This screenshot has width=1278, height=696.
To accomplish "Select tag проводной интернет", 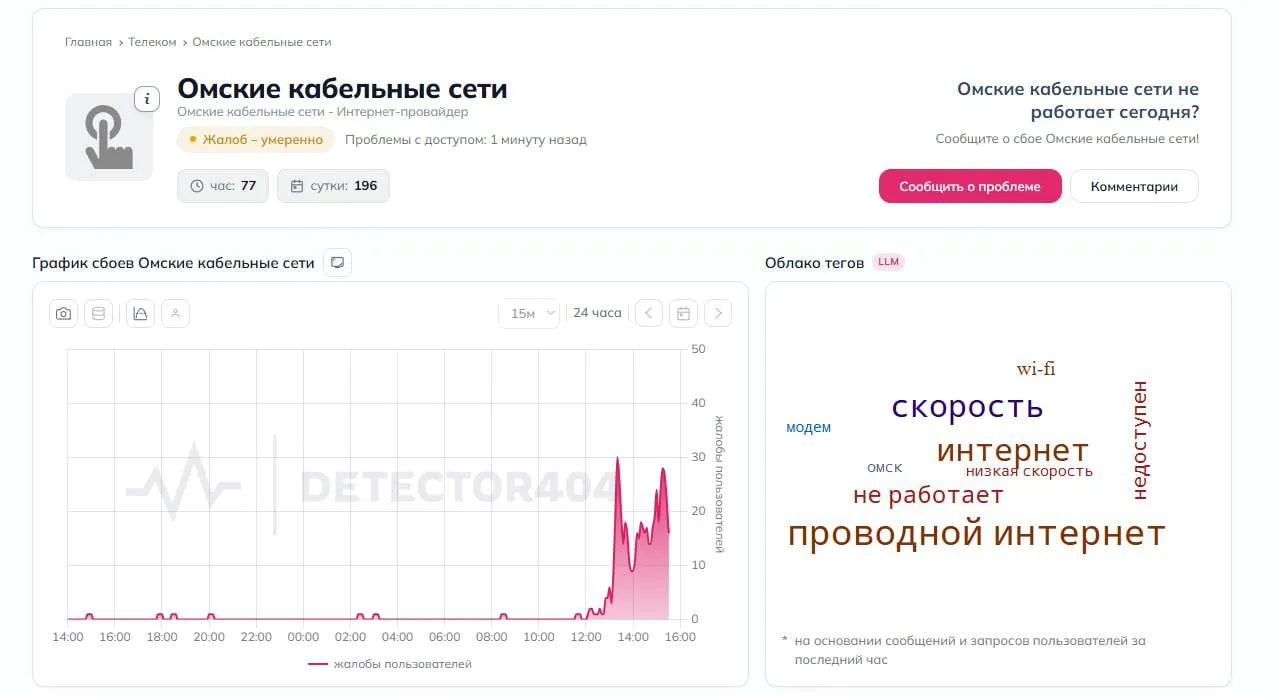I will click(976, 534).
